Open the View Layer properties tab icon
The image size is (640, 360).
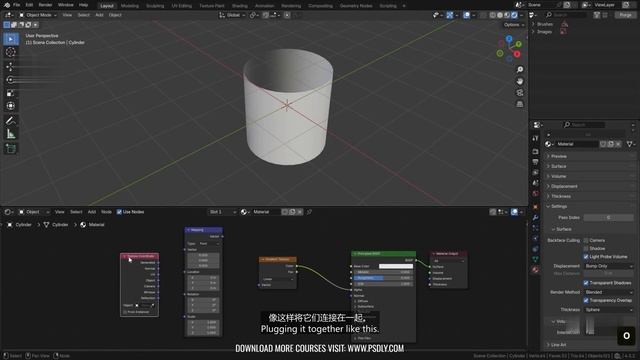pyautogui.click(x=536, y=173)
